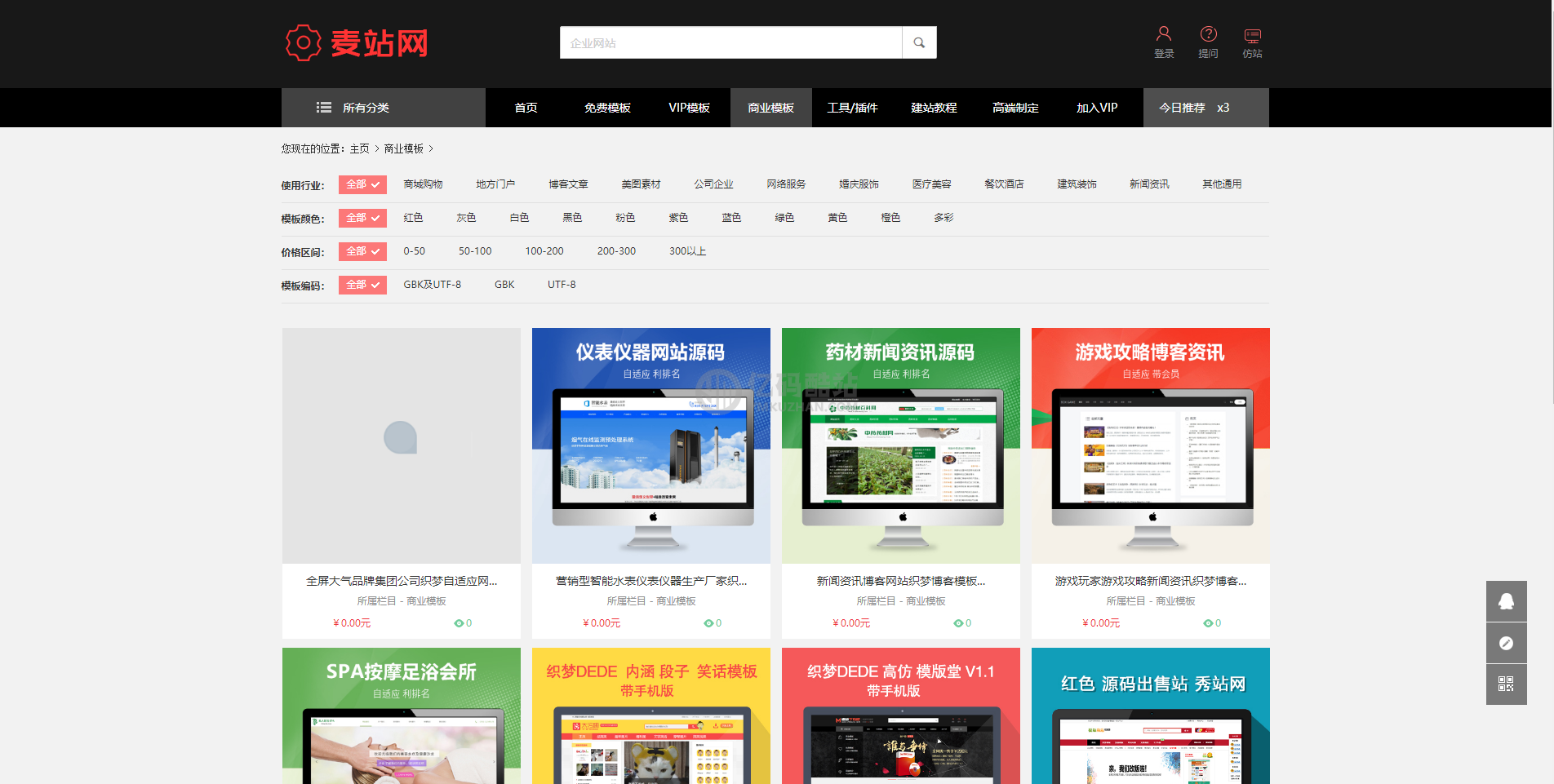The image size is (1554, 784).
Task: Go to 首页 in navigation
Action: tap(526, 108)
